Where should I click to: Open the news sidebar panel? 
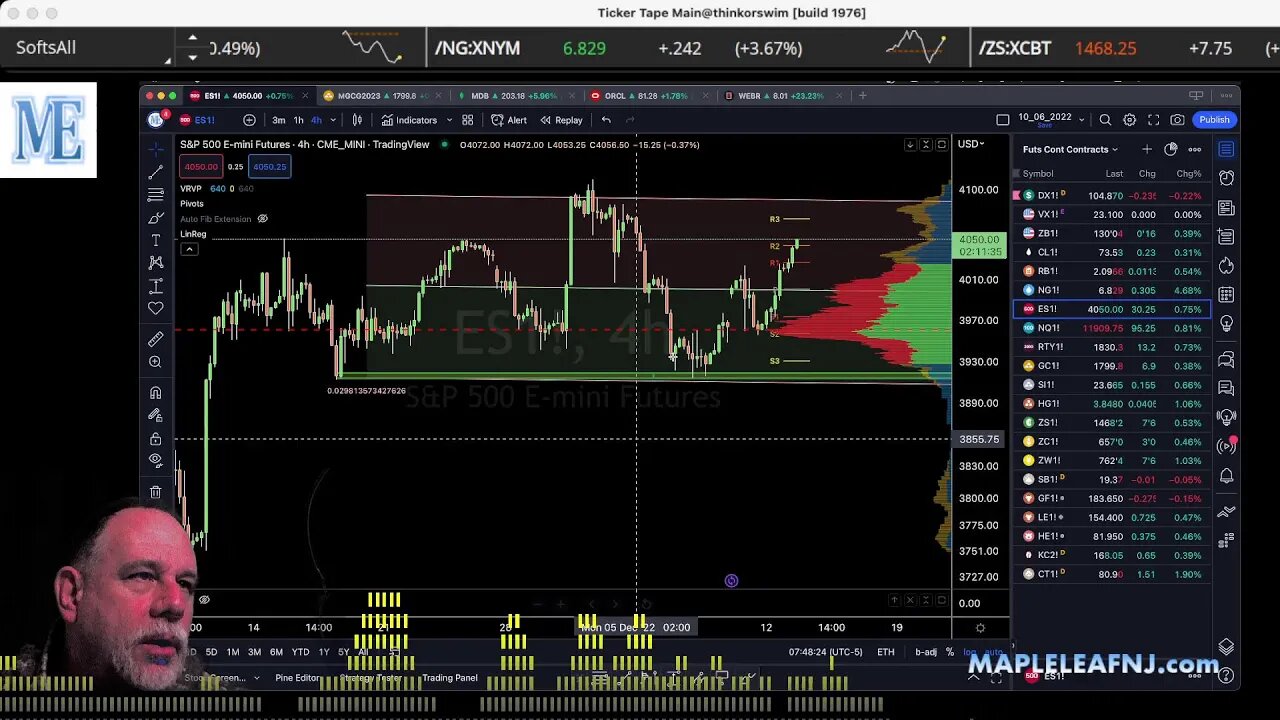1227,207
